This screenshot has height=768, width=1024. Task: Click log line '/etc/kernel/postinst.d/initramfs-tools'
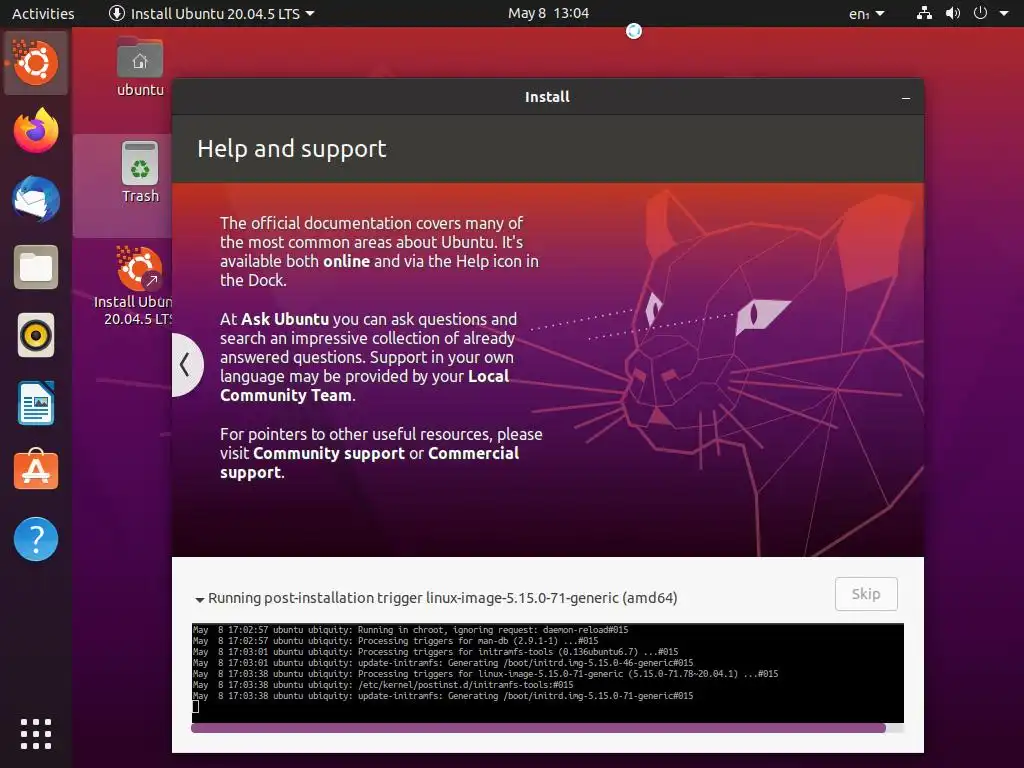coord(383,686)
